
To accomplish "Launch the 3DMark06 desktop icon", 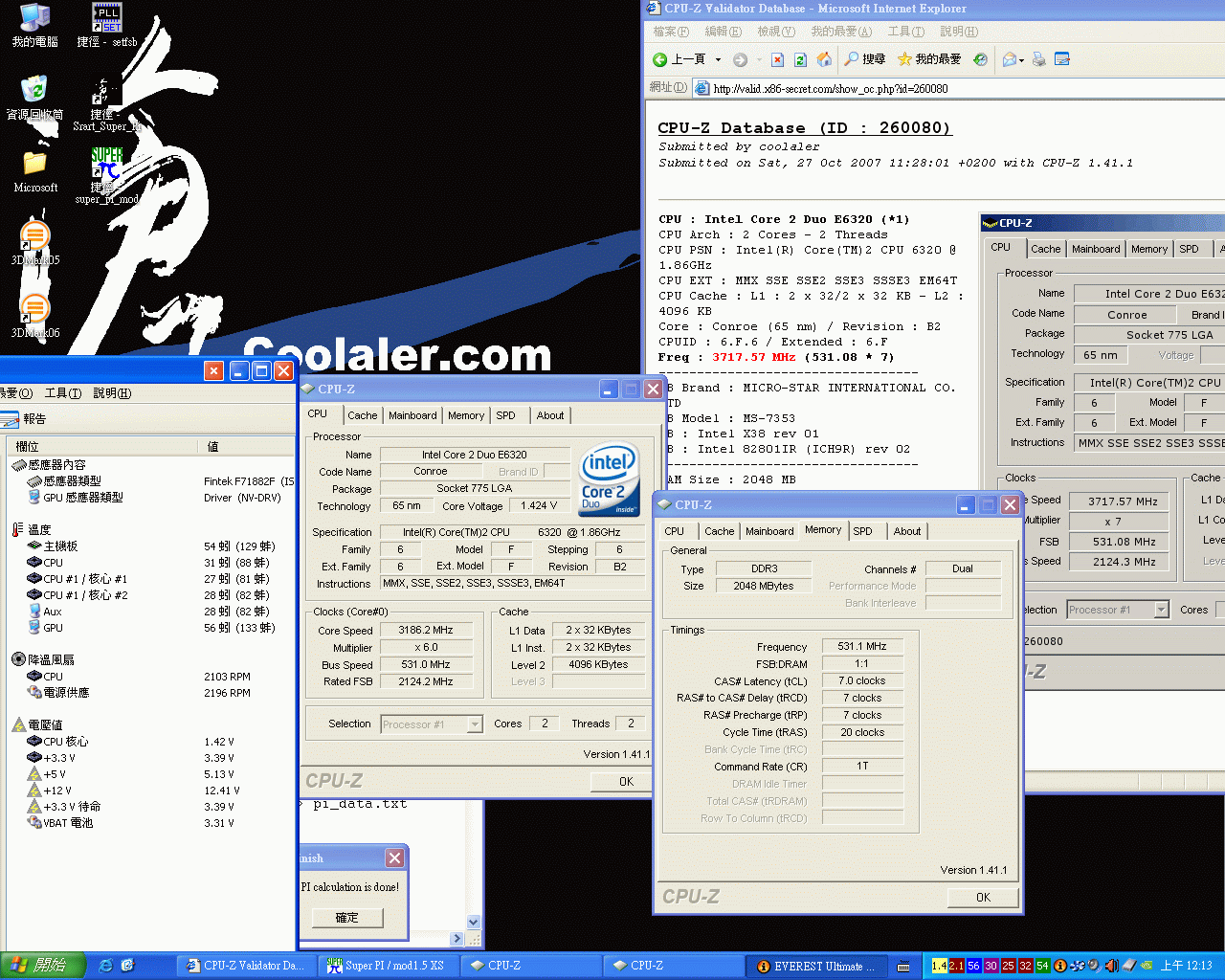I will [35, 307].
